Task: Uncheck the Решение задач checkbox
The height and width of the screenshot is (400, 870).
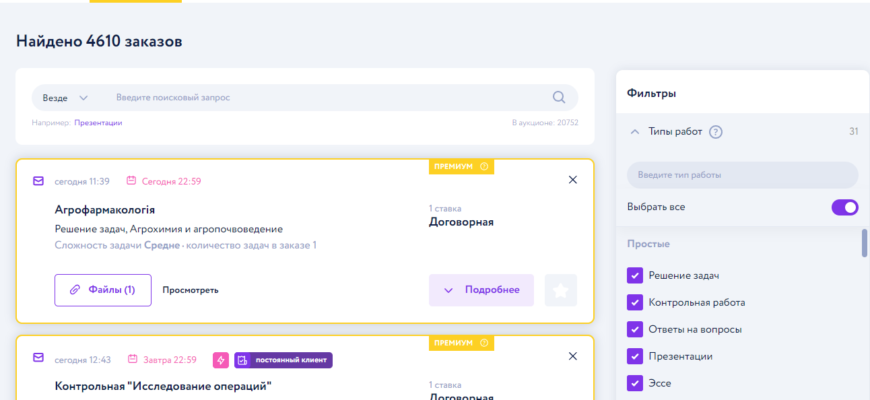Action: tap(635, 276)
